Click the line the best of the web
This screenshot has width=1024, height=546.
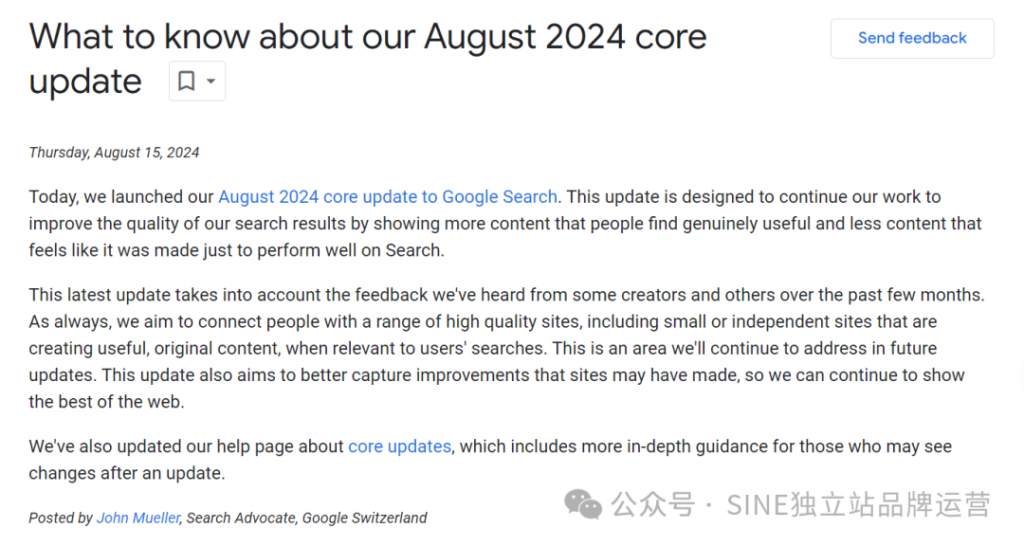[106, 402]
